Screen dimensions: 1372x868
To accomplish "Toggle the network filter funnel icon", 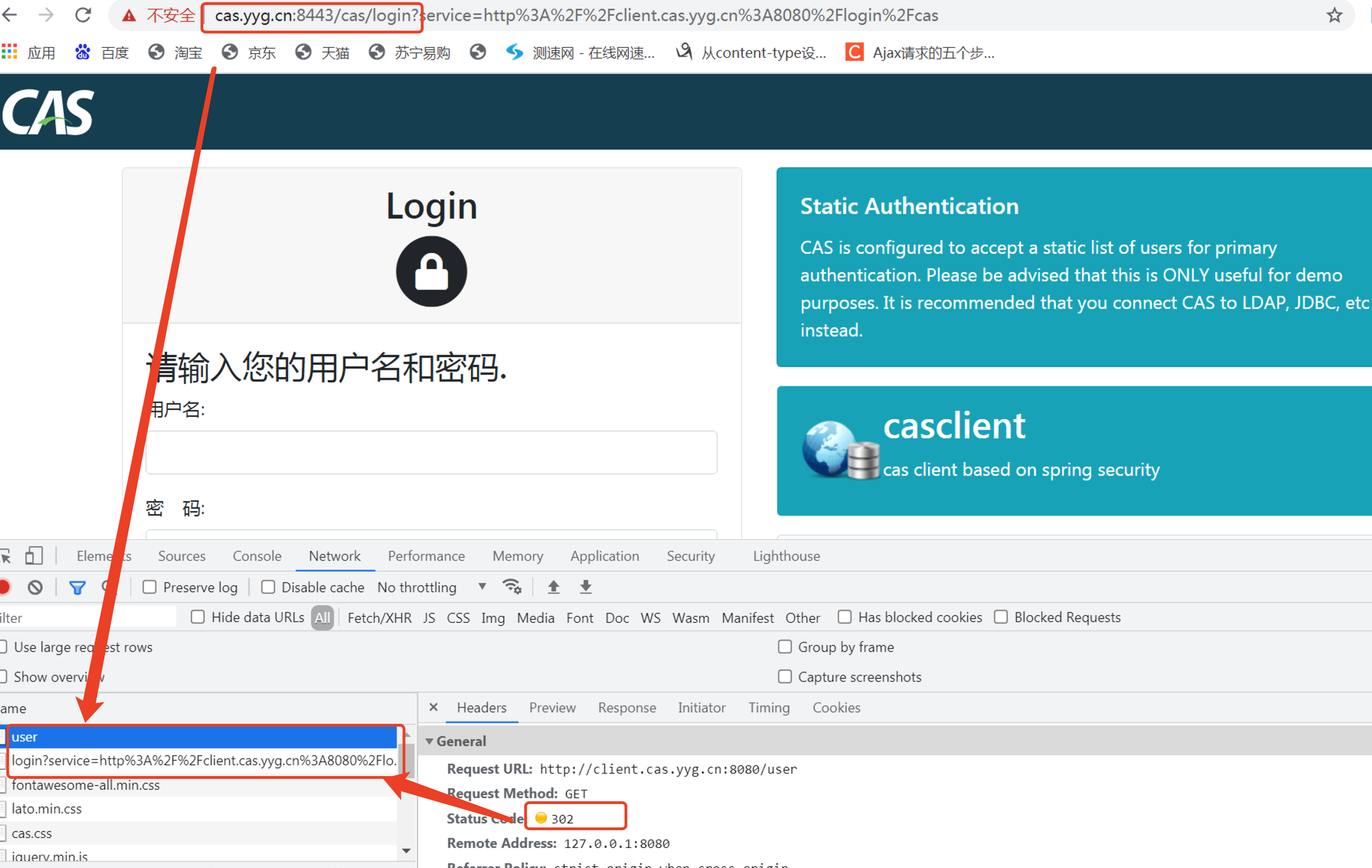I will coord(77,587).
